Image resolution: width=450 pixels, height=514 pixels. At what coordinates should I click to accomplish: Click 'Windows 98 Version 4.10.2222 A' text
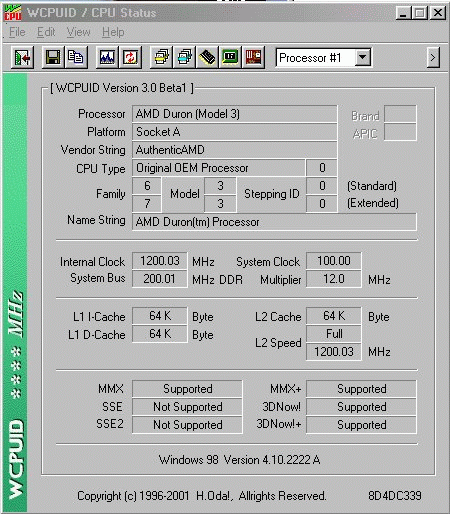[x=240, y=460]
